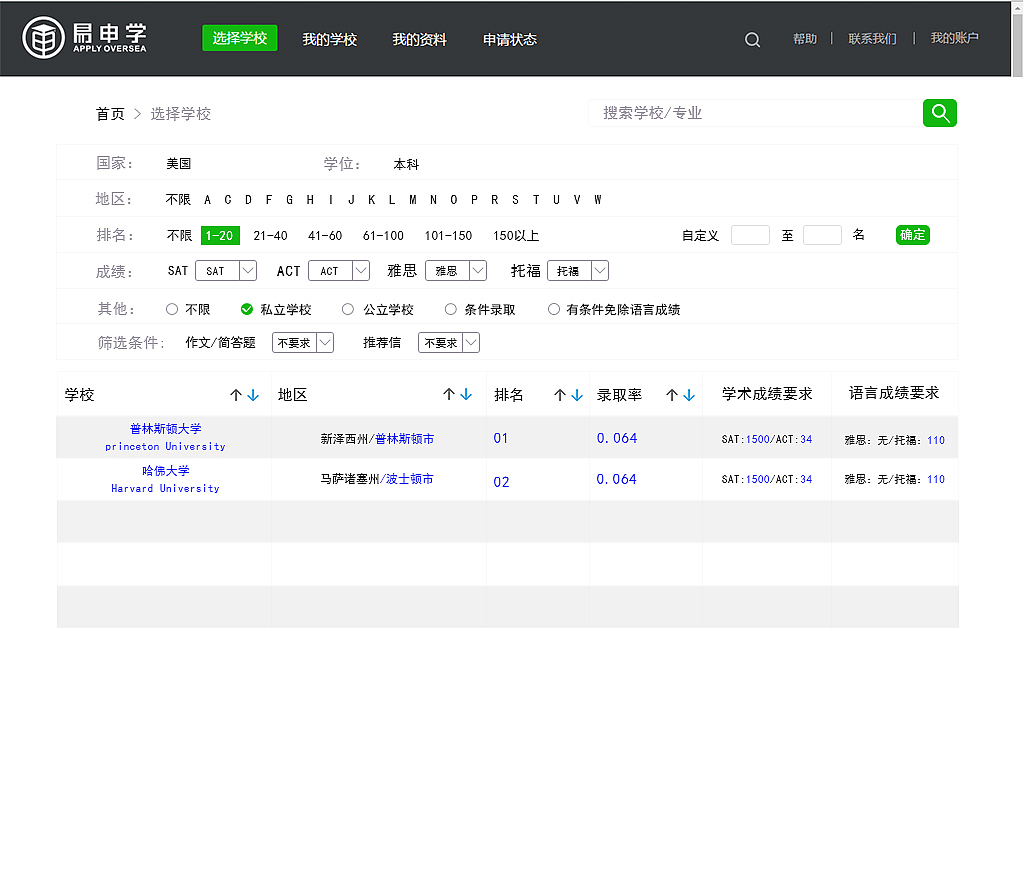Select 不限 in the 地区 row
Image resolution: width=1024 pixels, height=871 pixels.
click(178, 200)
